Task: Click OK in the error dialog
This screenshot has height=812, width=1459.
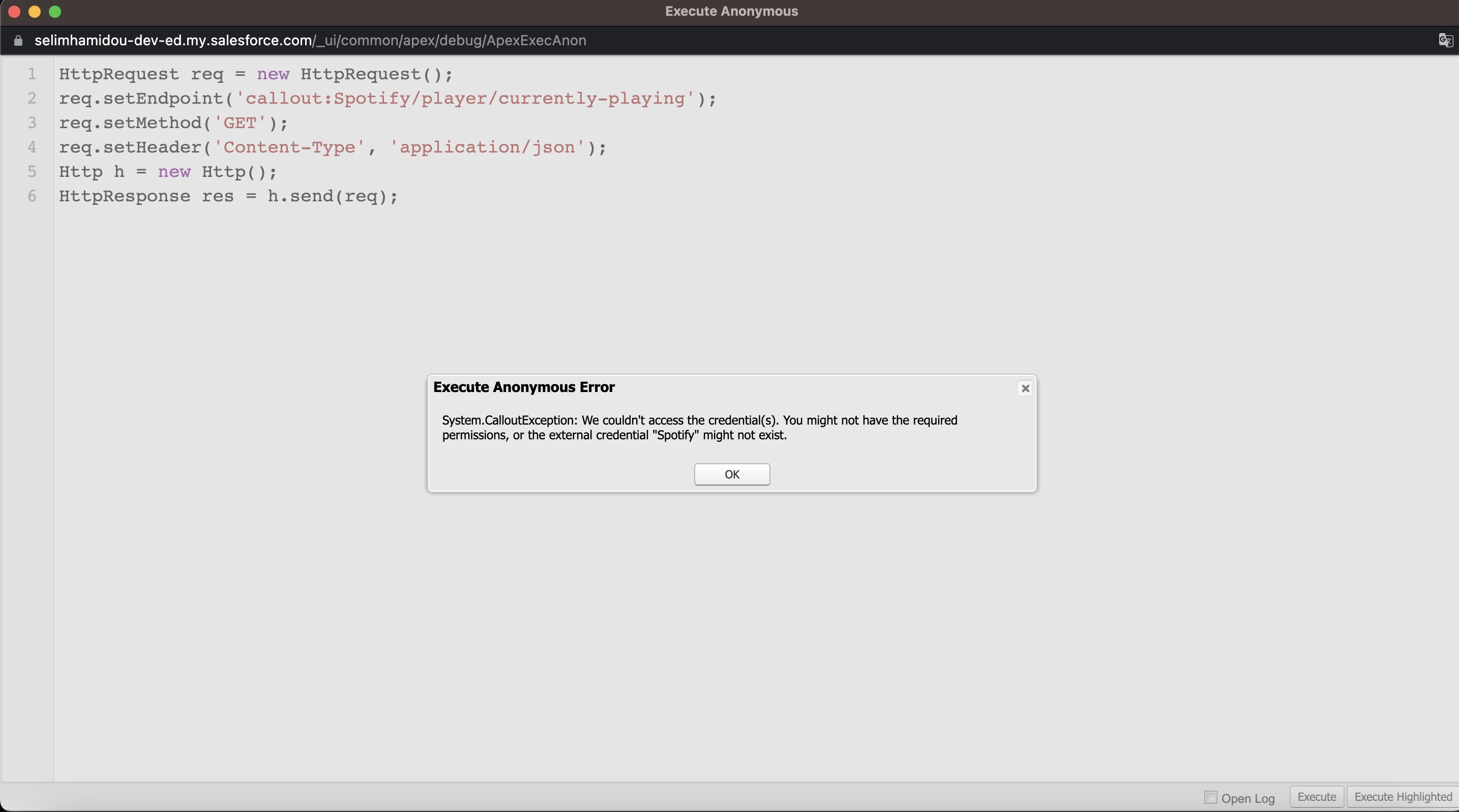Action: coord(732,474)
